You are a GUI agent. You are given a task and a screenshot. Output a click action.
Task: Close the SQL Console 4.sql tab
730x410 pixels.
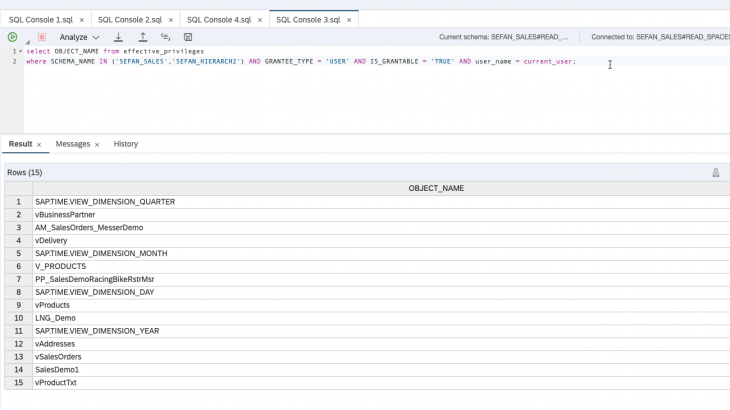click(260, 20)
